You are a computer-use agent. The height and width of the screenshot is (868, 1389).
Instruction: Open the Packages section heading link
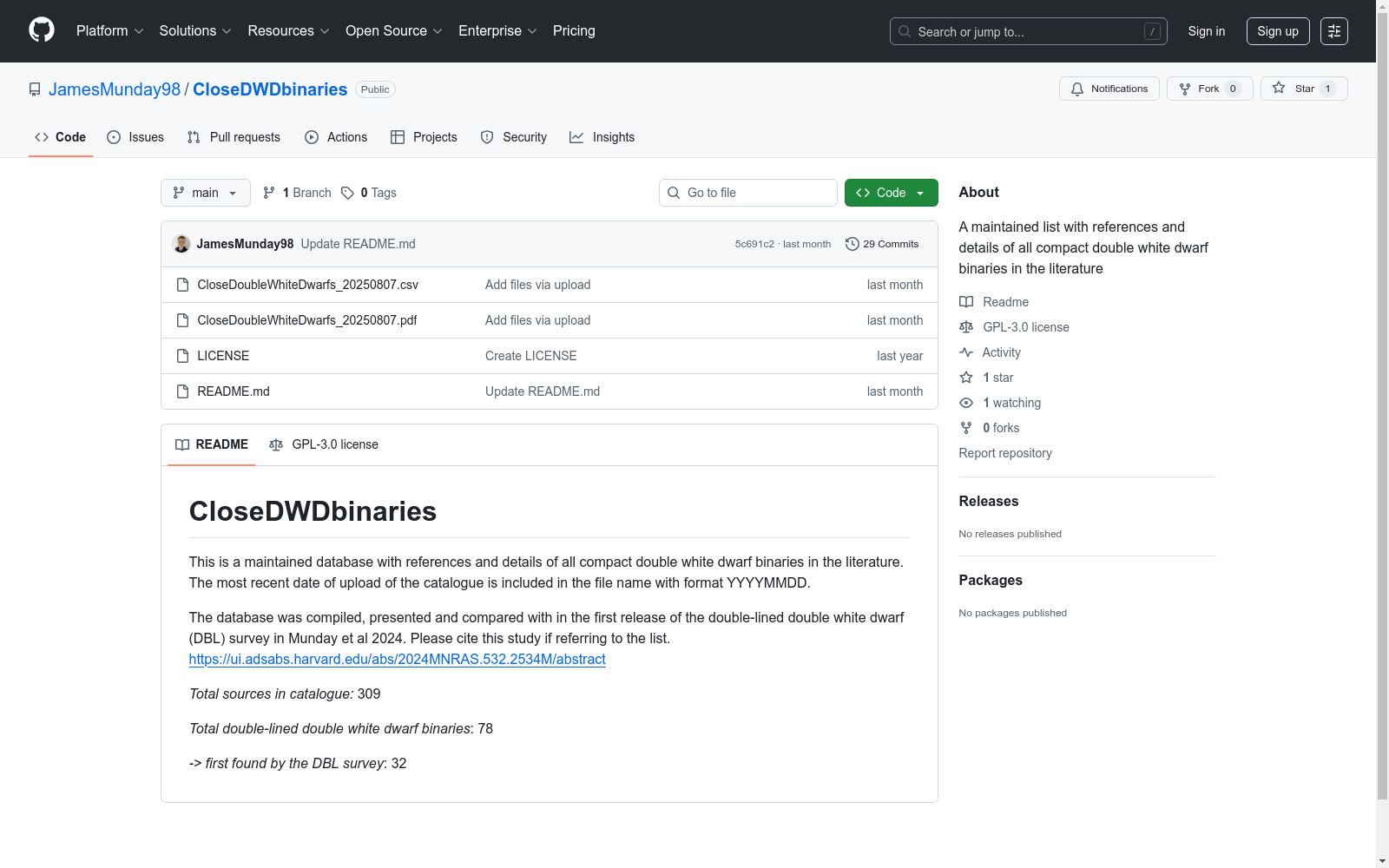click(991, 580)
